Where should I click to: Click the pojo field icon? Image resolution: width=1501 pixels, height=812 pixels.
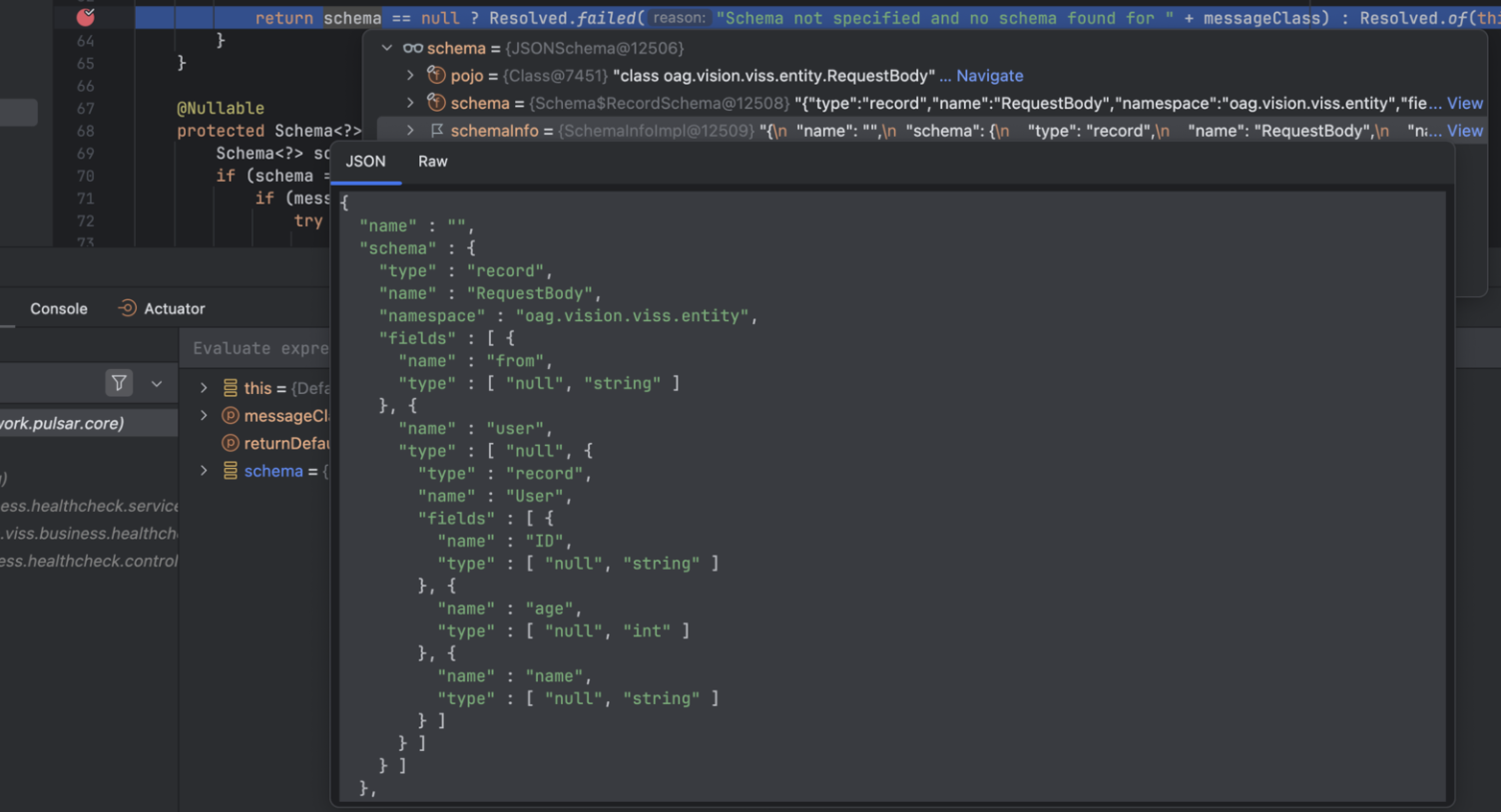(x=436, y=75)
